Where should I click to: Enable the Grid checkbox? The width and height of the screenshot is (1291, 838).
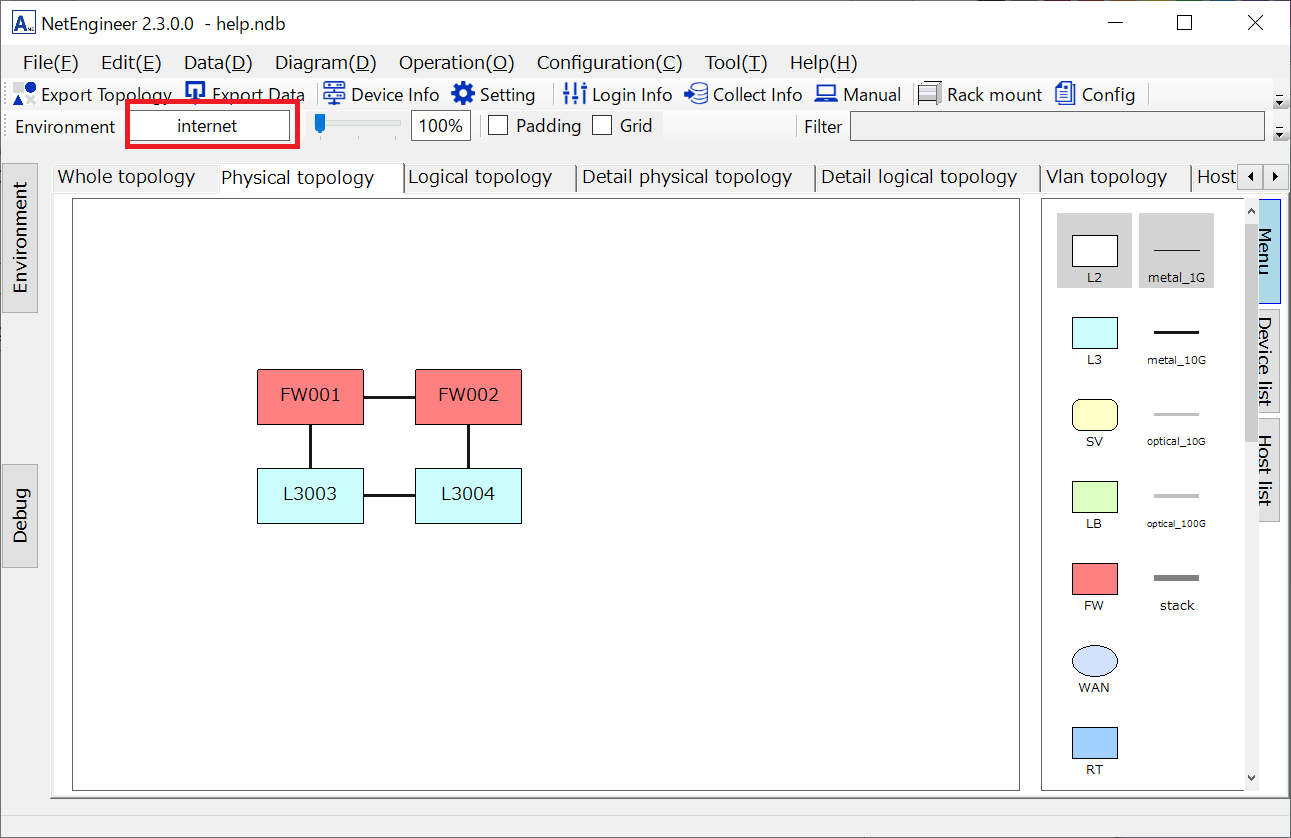coord(602,126)
